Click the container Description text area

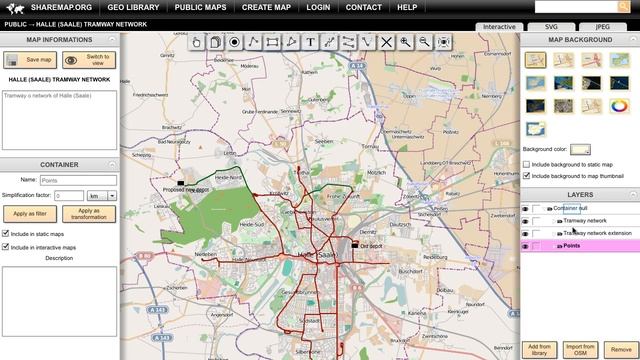coord(59,302)
